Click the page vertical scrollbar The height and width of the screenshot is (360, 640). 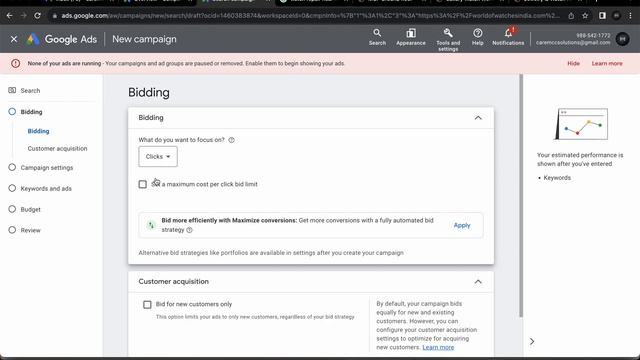point(521,195)
